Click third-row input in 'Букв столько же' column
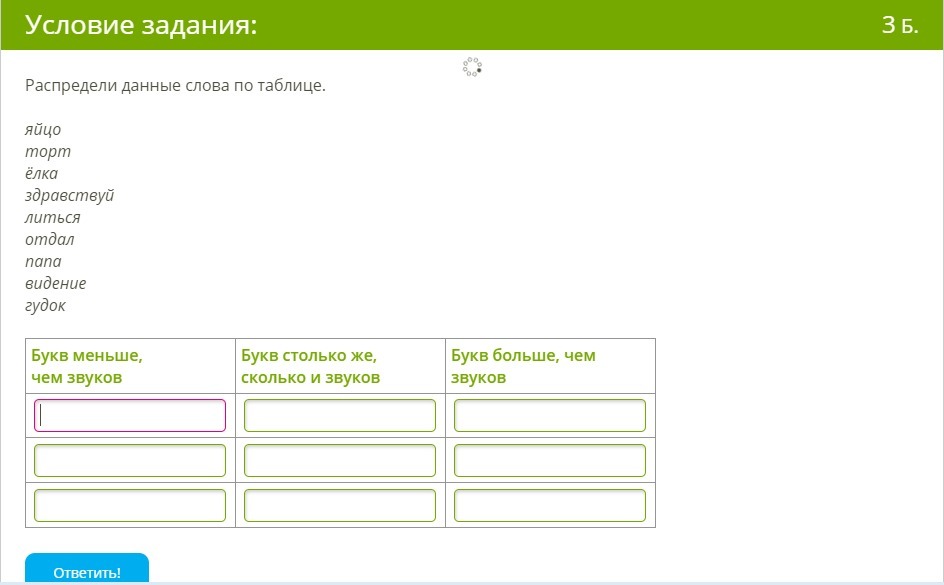 click(340, 505)
